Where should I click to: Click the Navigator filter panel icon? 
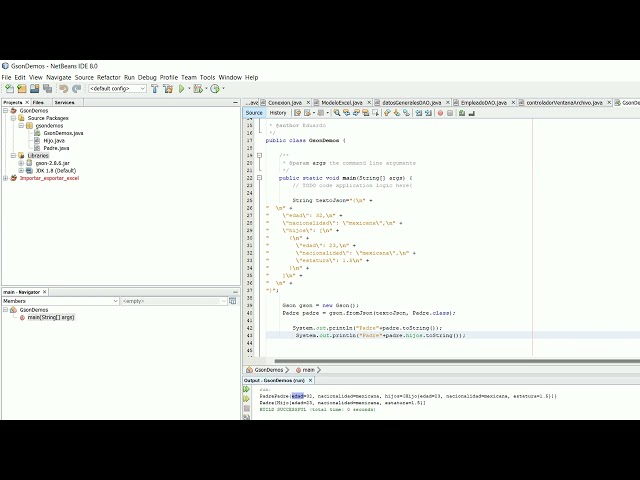[233, 301]
